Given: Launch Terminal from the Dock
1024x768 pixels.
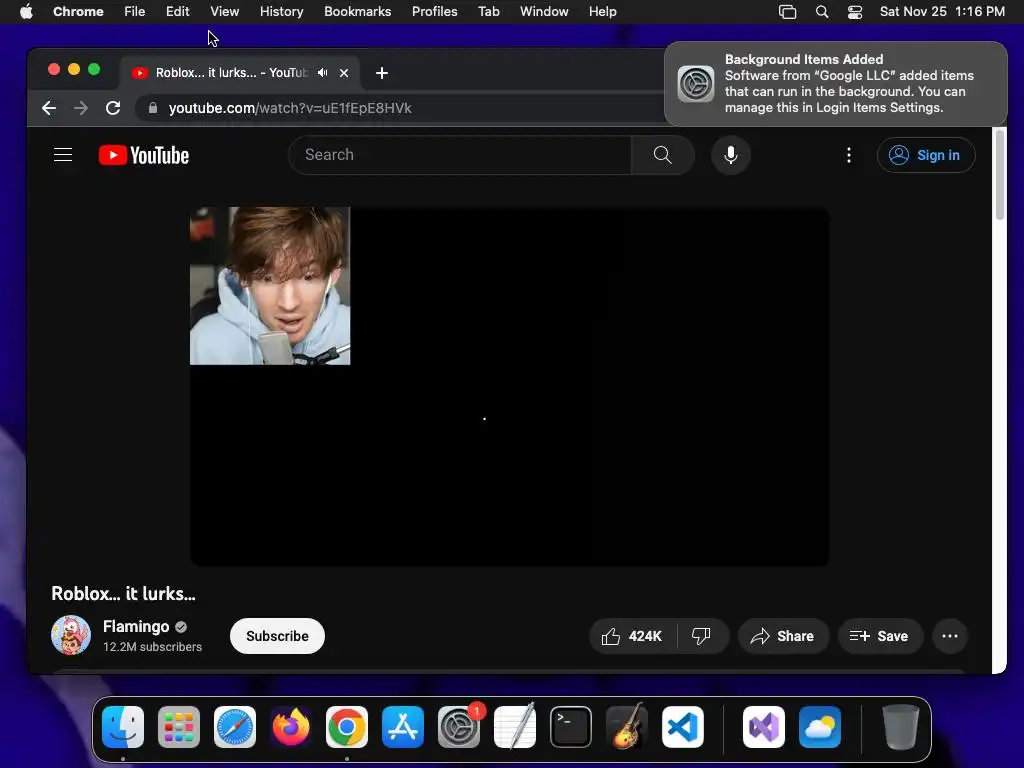Looking at the screenshot, I should click(x=571, y=727).
